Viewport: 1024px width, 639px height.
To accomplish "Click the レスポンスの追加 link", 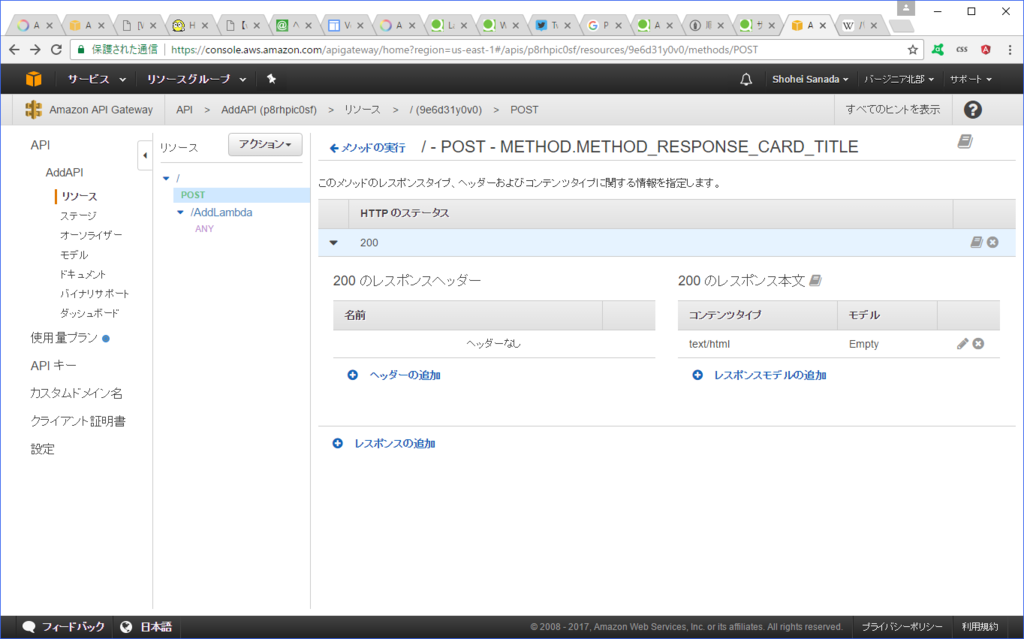I will tap(394, 444).
